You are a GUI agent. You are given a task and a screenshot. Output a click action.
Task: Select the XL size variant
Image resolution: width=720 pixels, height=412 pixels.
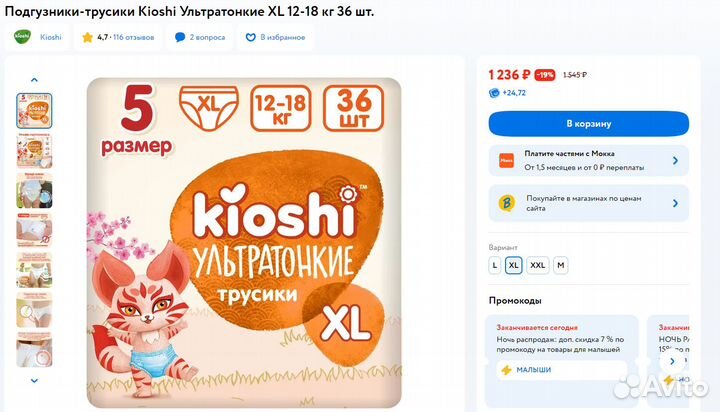tap(514, 265)
